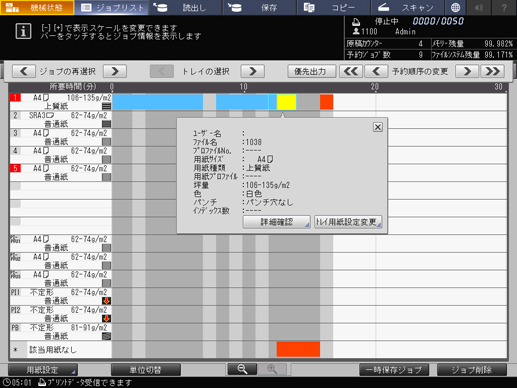The width and height of the screenshot is (517, 388).
Task: Click the information i icon
Action: 23,31
